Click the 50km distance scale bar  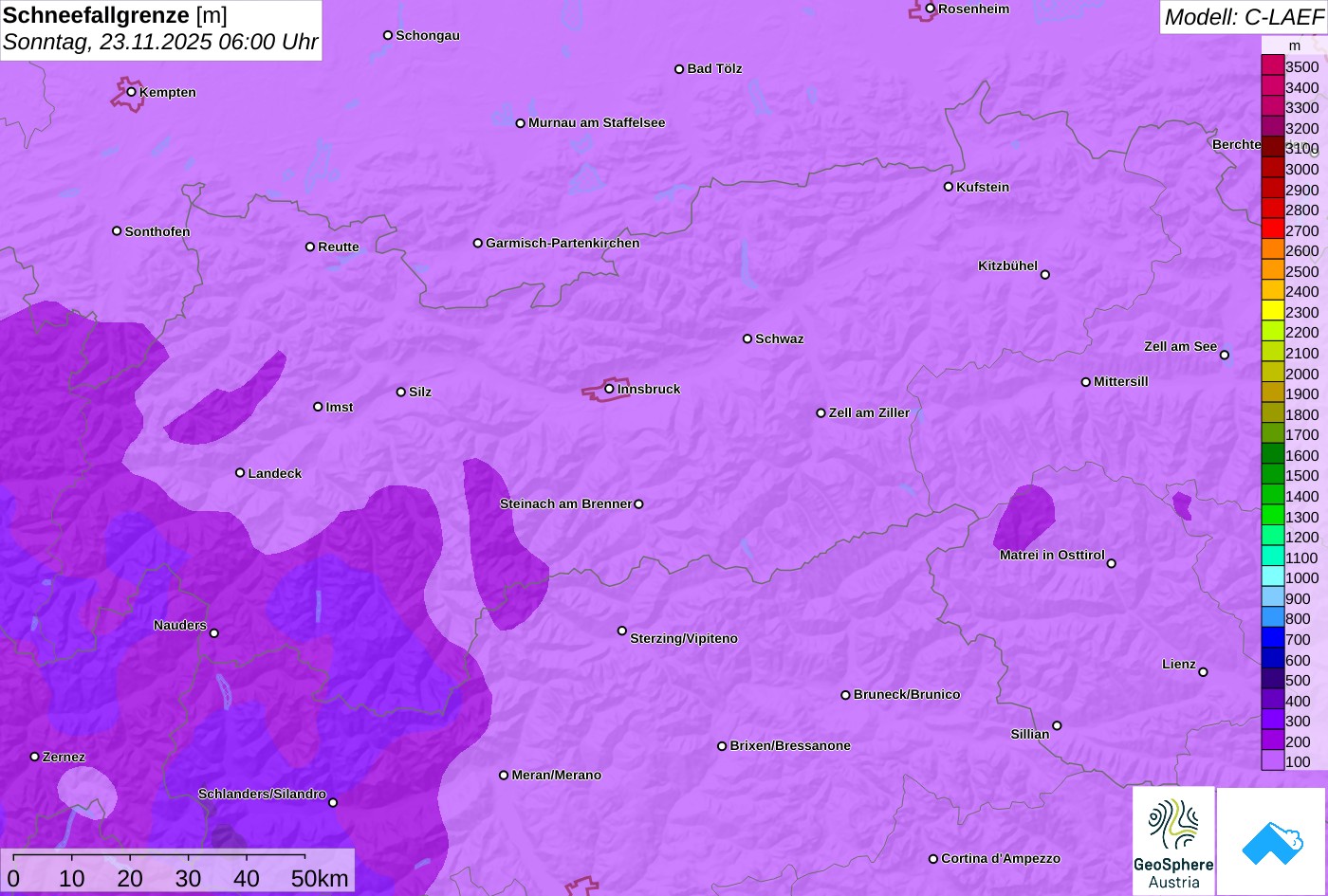click(159, 856)
